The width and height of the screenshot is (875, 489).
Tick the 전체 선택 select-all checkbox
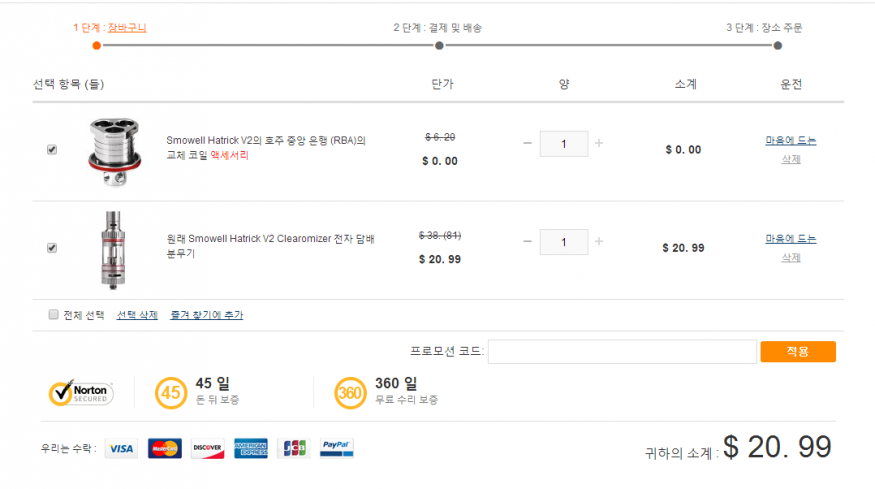click(x=54, y=315)
